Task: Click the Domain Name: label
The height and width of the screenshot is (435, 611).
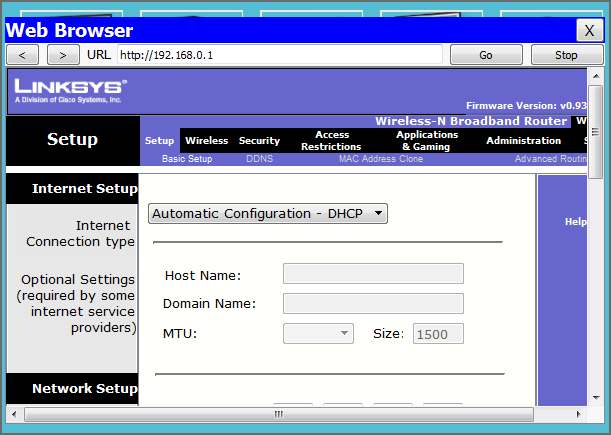Action: tap(209, 304)
